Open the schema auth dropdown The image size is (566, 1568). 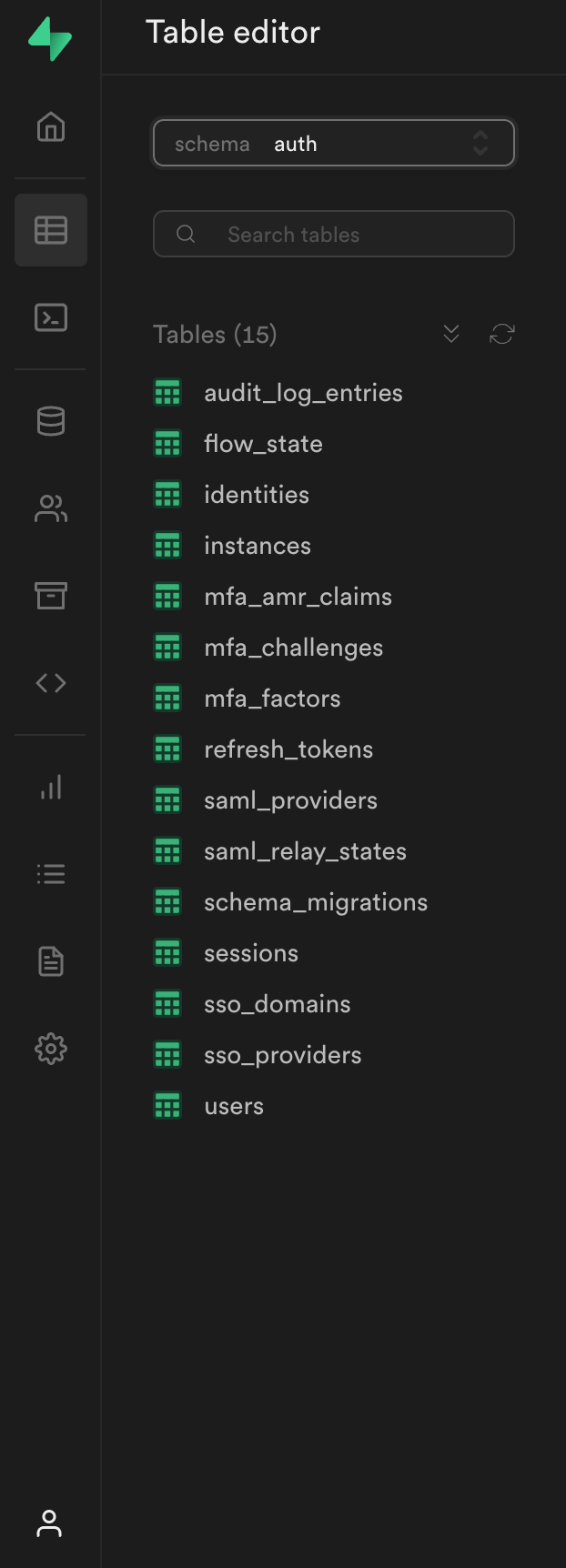point(333,144)
